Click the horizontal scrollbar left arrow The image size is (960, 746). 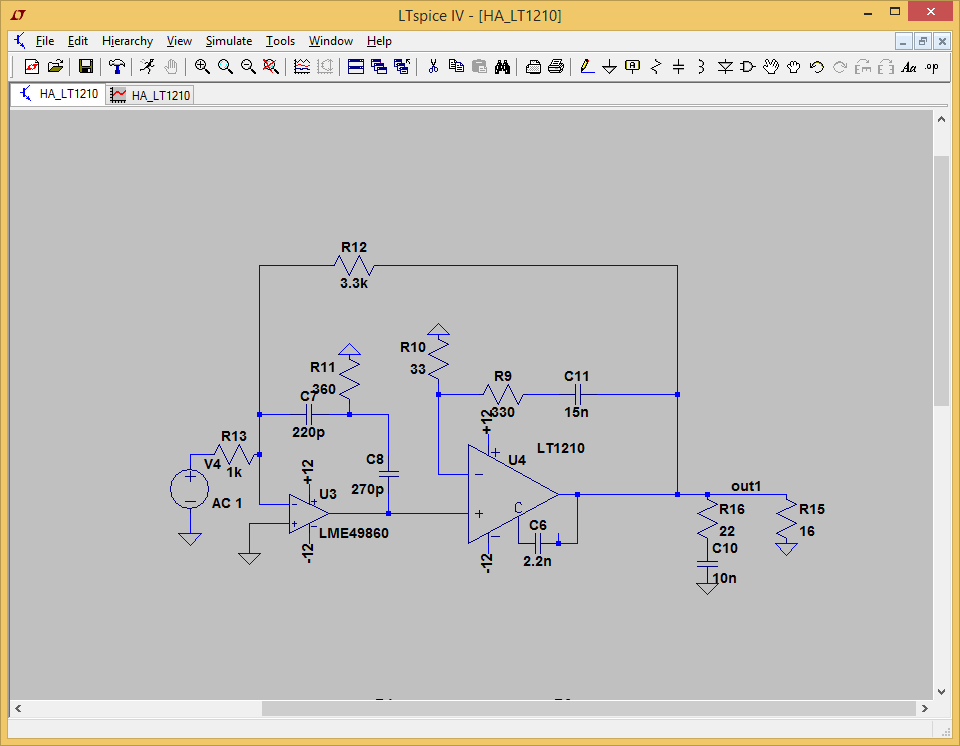pyautogui.click(x=18, y=708)
